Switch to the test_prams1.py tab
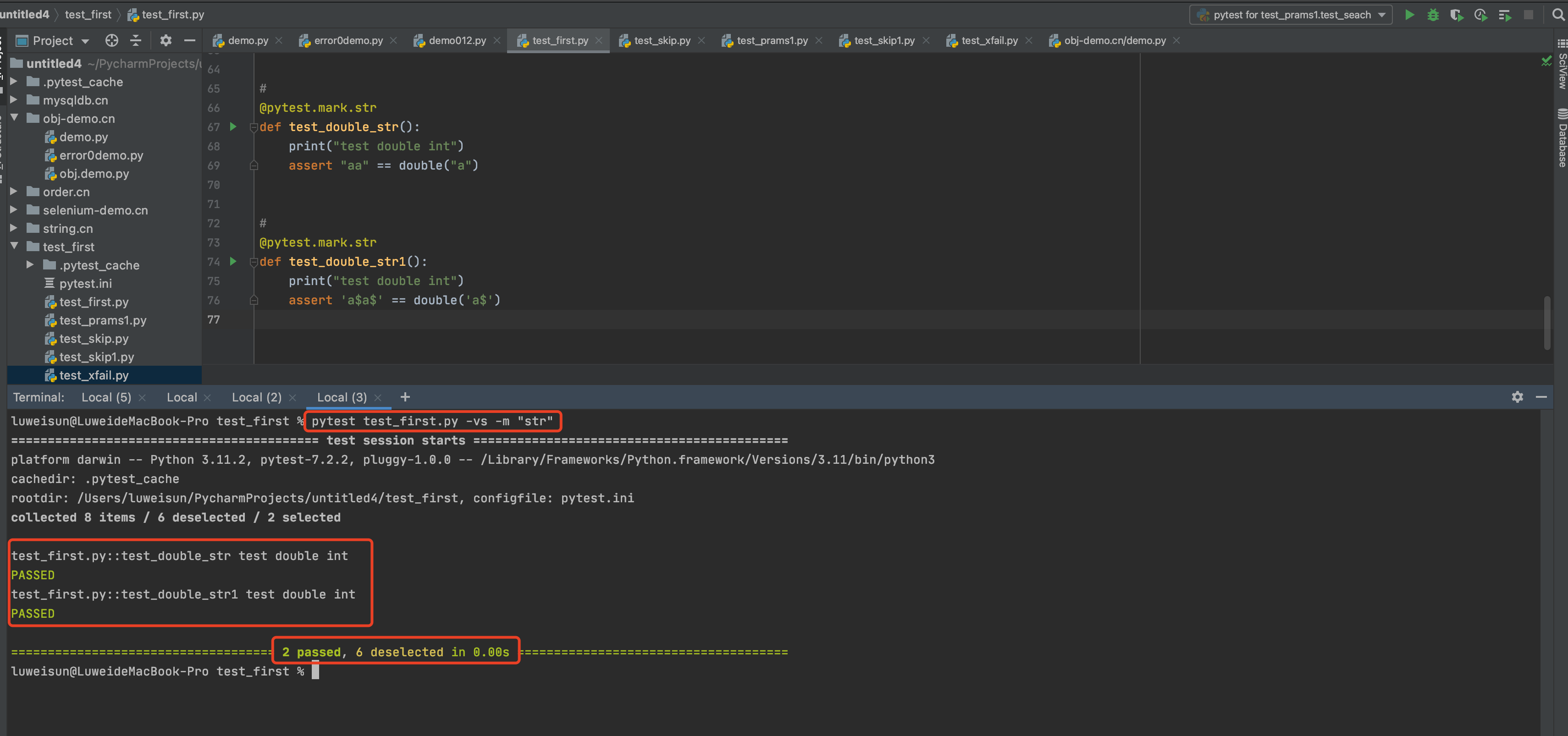The width and height of the screenshot is (1568, 736). pyautogui.click(x=772, y=40)
